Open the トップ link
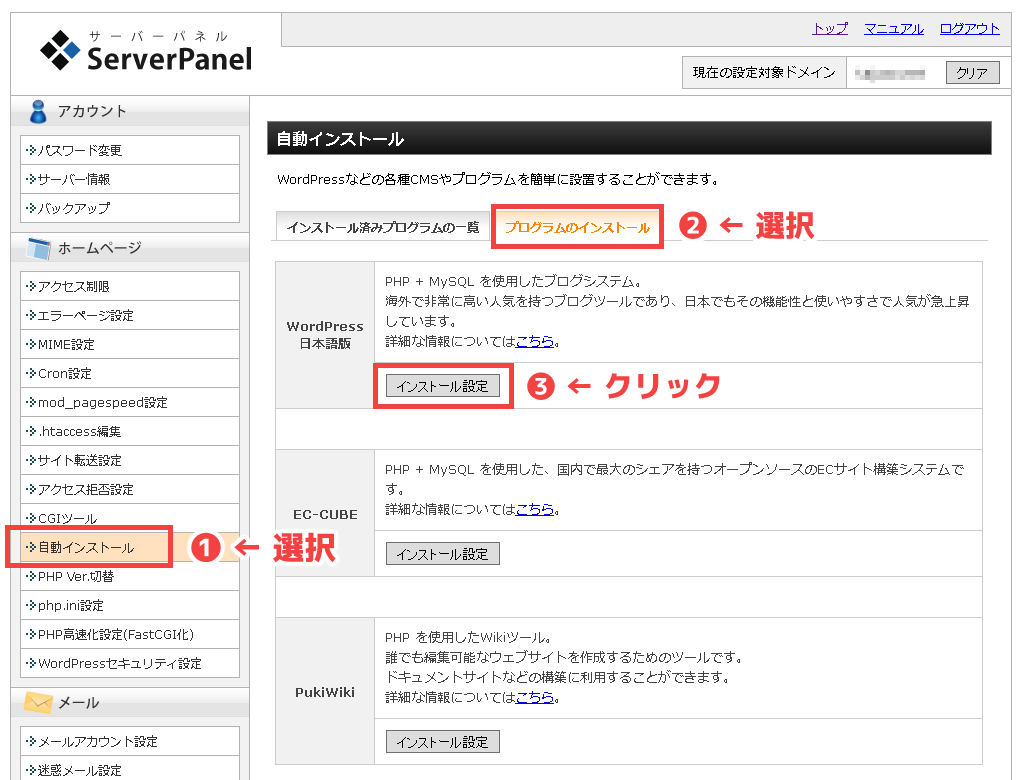 tap(830, 29)
